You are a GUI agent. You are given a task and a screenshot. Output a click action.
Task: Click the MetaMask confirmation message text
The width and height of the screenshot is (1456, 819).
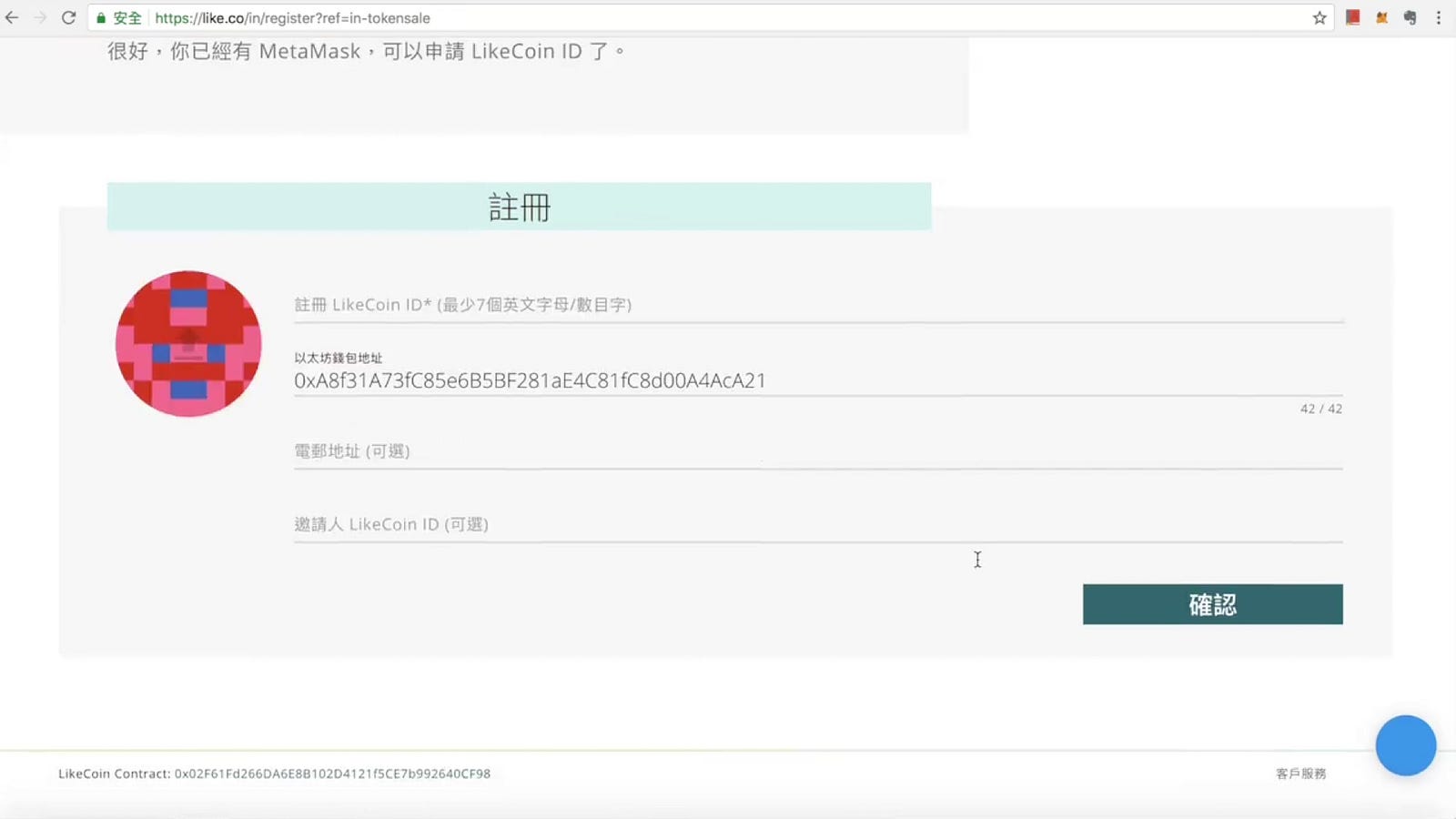[x=366, y=51]
